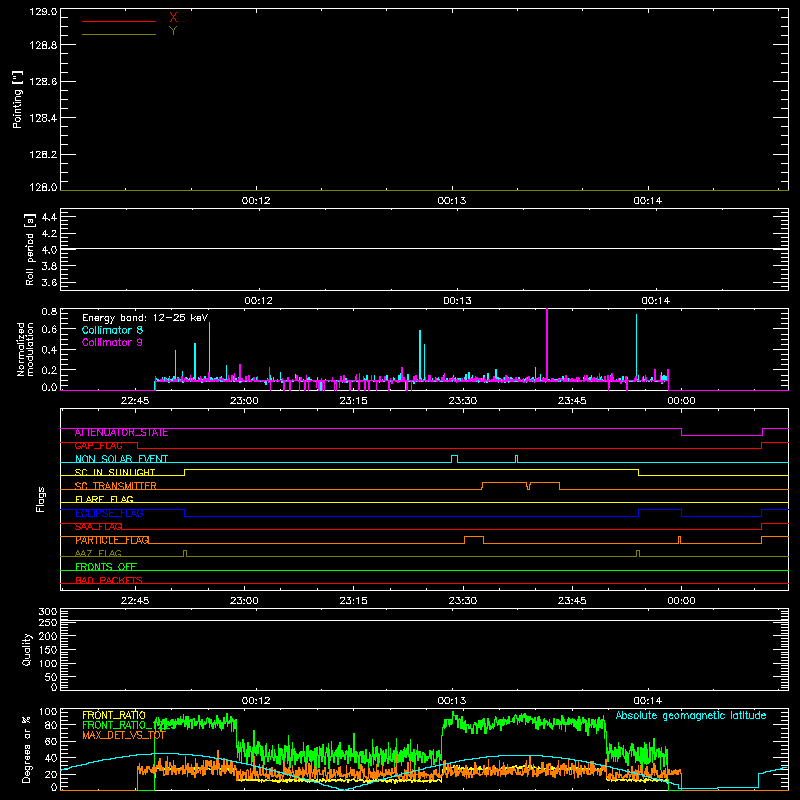Click the 4.0 tick on Roll period axis
The width and height of the screenshot is (800, 800).
pyautogui.click(x=49, y=250)
